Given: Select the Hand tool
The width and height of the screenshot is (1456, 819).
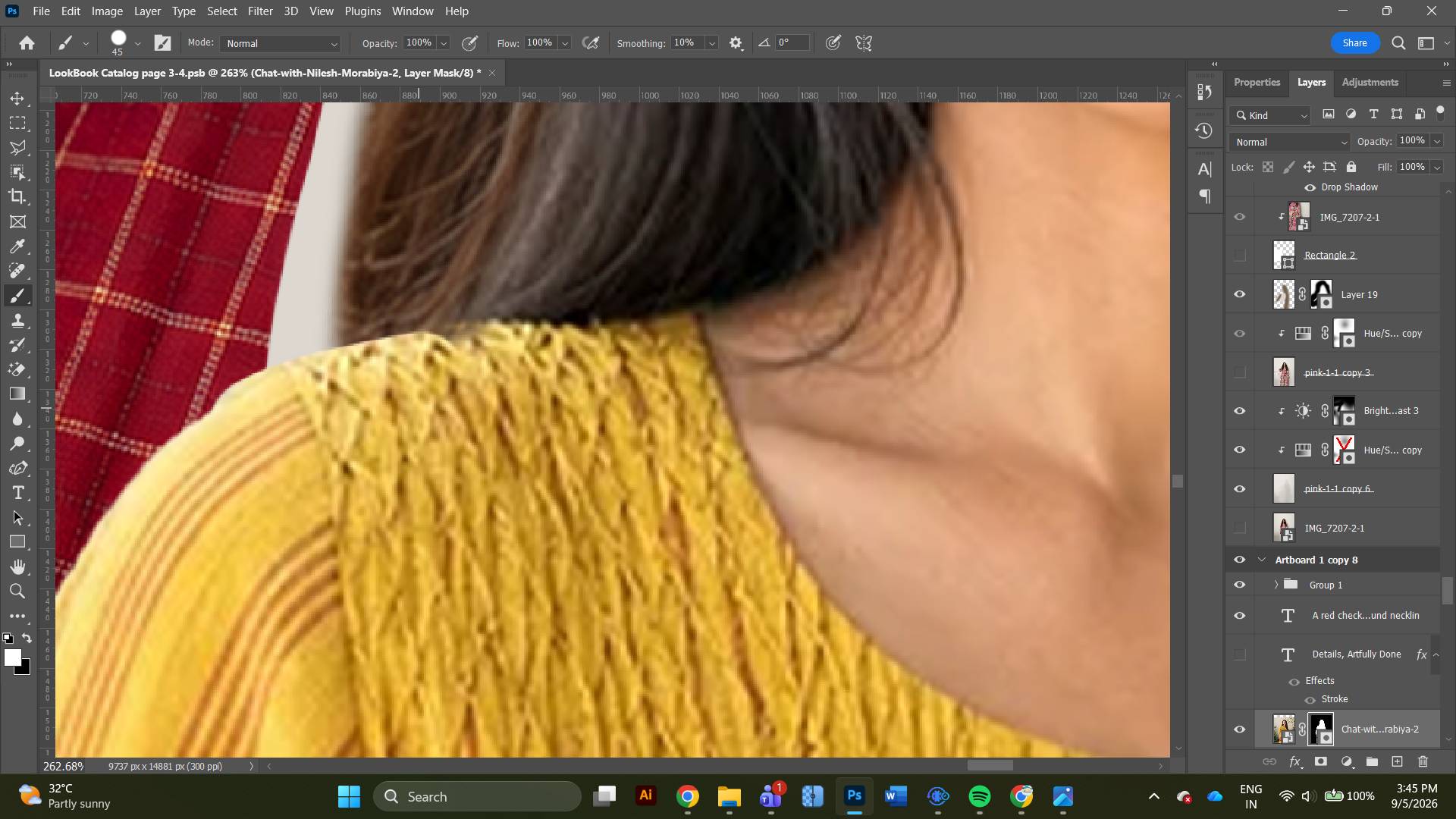Looking at the screenshot, I should coord(17,566).
